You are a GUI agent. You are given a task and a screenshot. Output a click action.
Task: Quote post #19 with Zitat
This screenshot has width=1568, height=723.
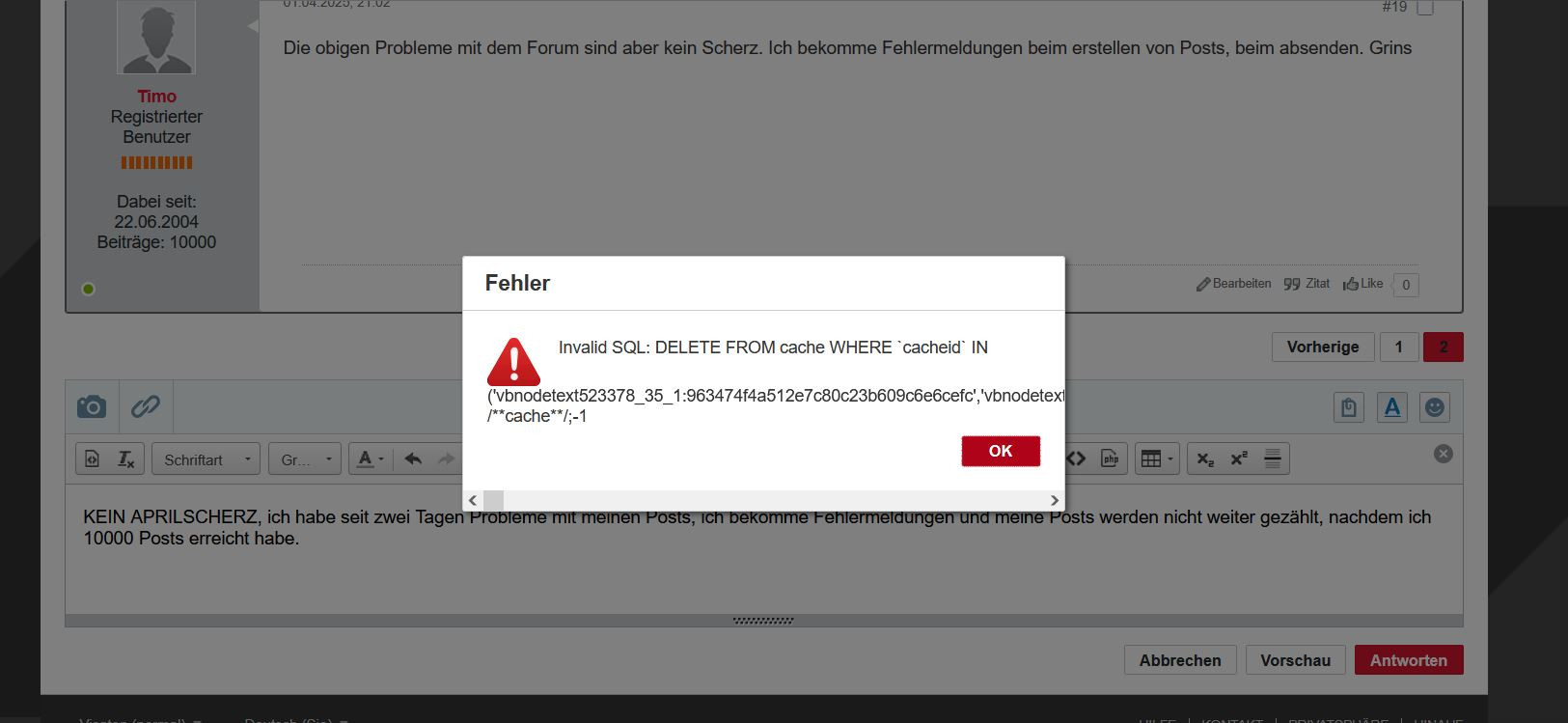point(1307,284)
